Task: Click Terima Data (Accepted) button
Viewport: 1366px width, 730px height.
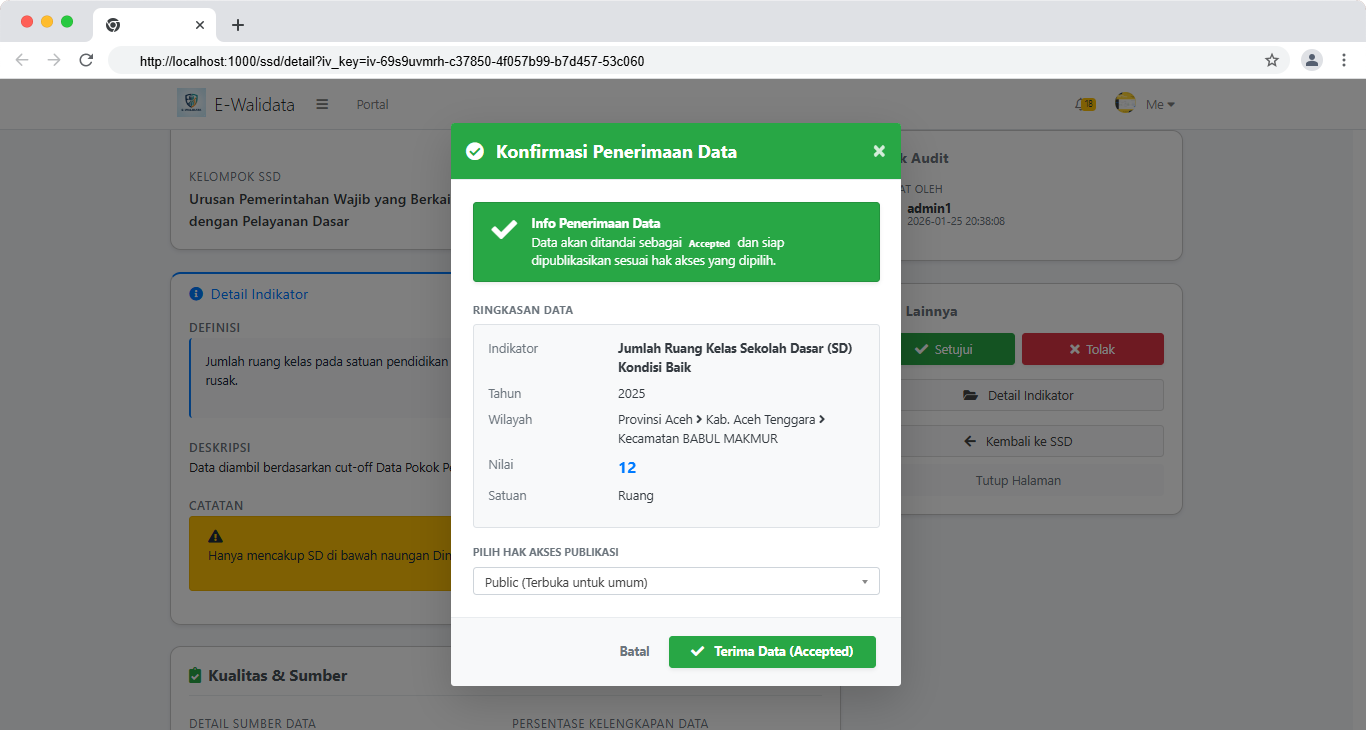Action: 772,652
